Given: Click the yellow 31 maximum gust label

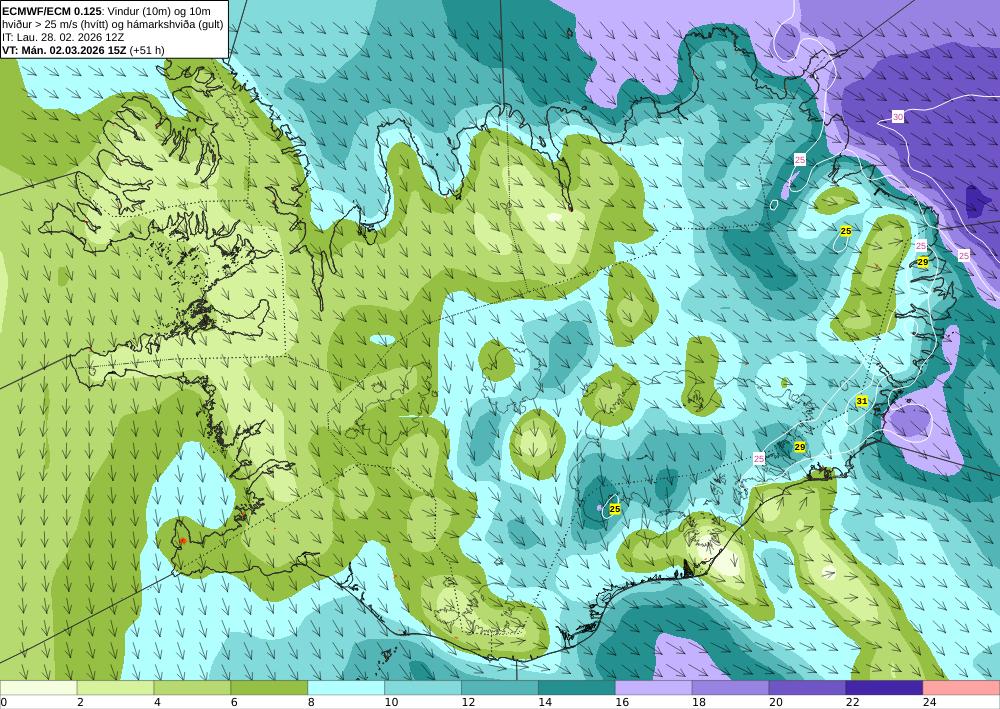Looking at the screenshot, I should coord(862,401).
